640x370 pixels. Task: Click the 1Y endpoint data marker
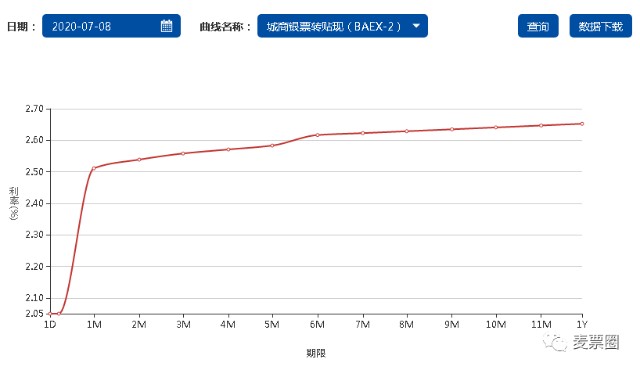pyautogui.click(x=582, y=124)
